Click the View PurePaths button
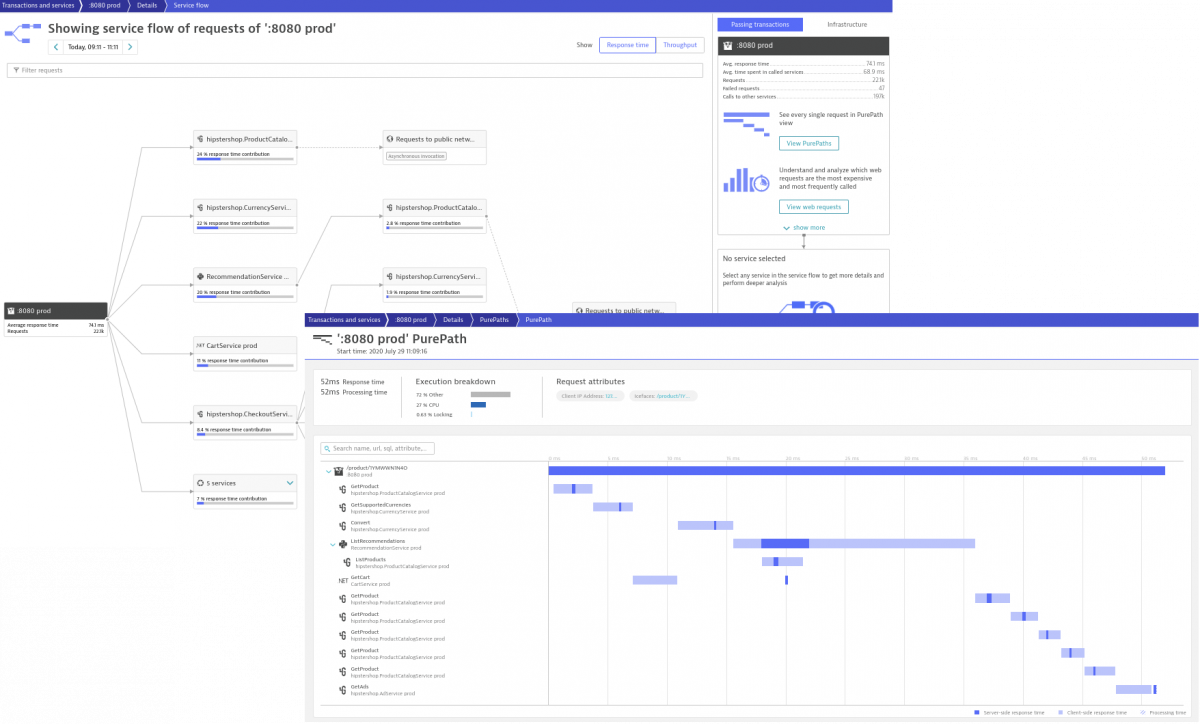Image resolution: width=1200 pixels, height=724 pixels. coord(808,143)
